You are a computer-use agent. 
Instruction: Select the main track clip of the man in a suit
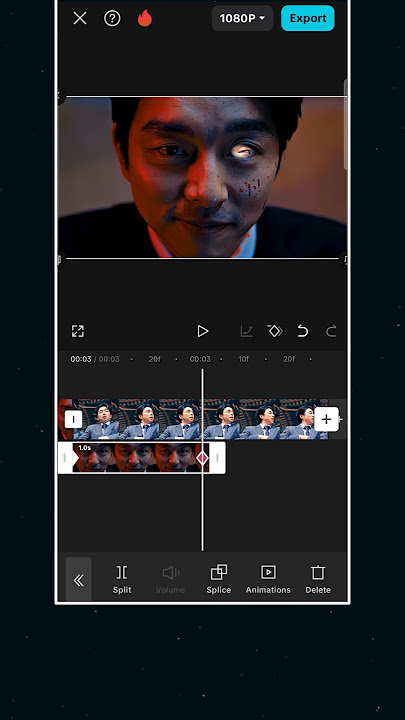(202, 419)
